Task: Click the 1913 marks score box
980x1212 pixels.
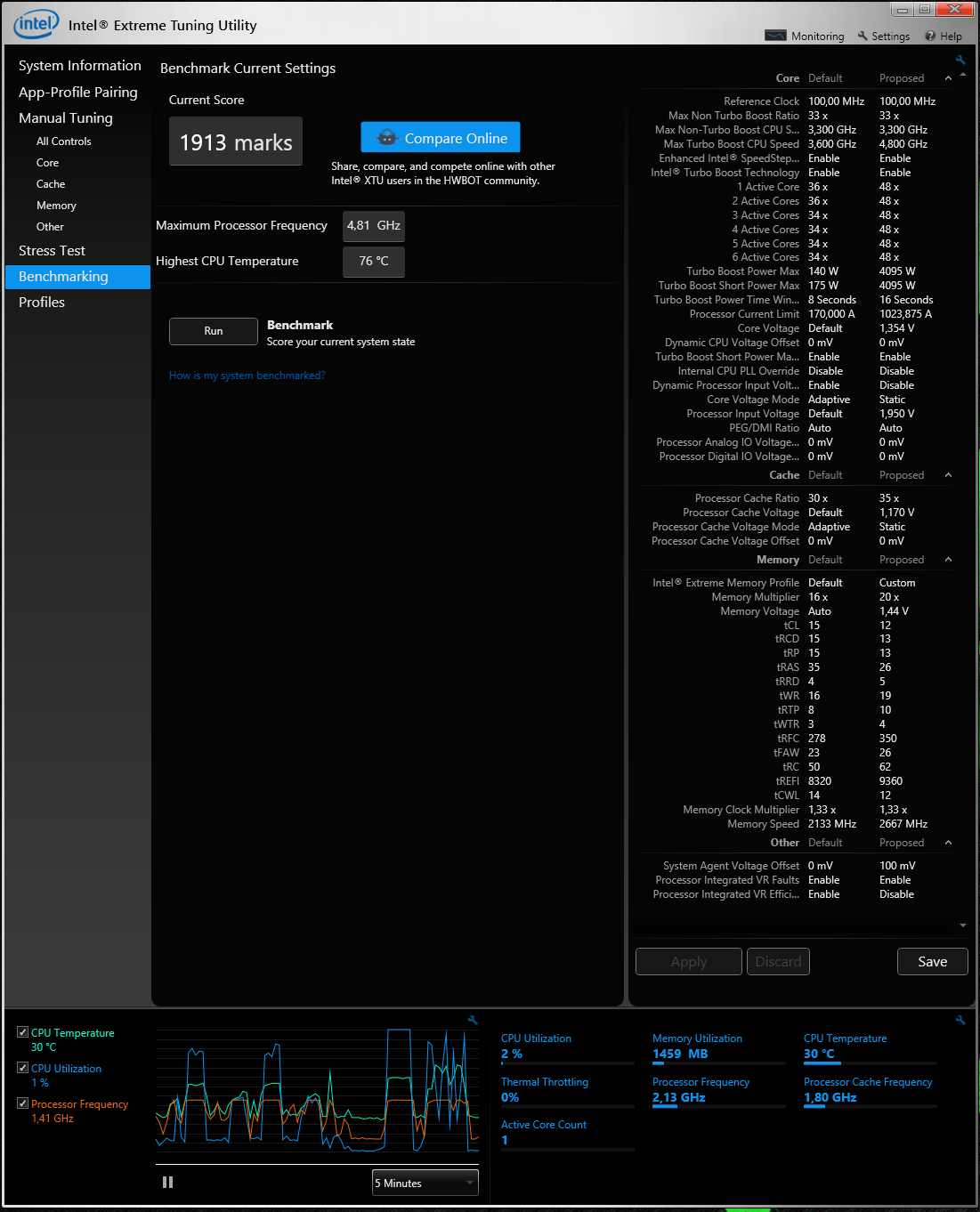Action: click(236, 141)
